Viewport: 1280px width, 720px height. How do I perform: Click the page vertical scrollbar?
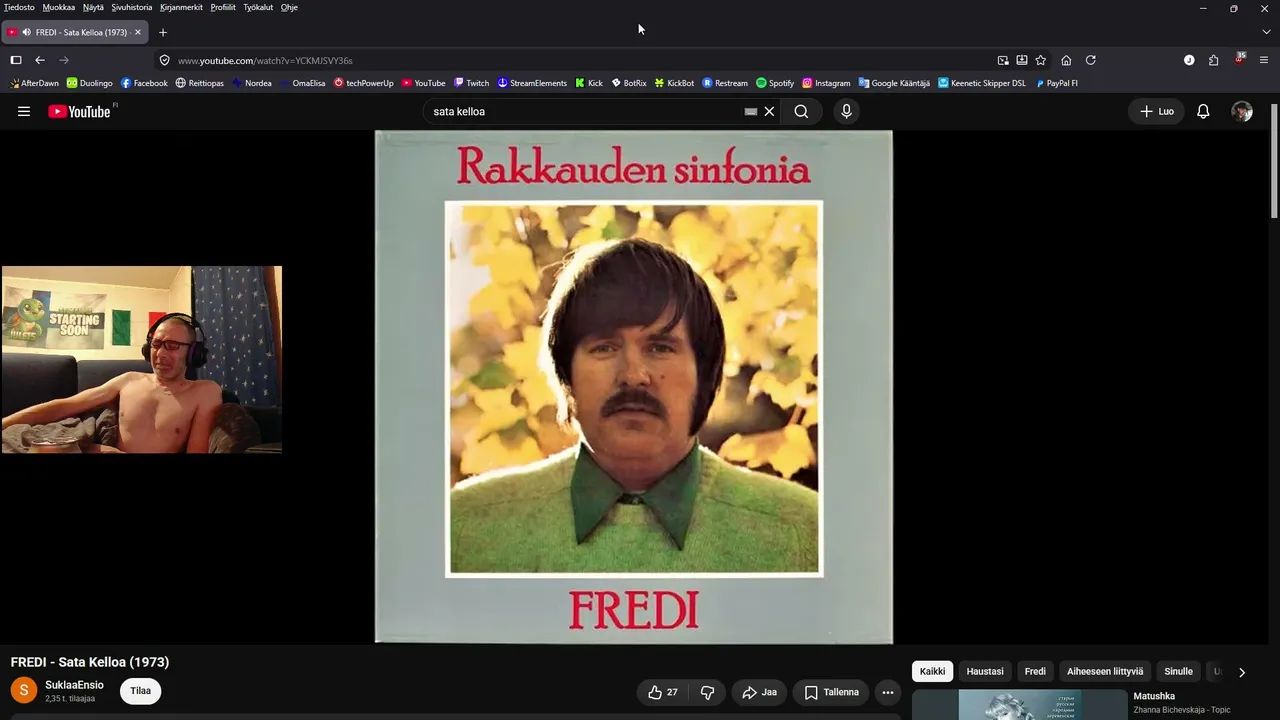(x=1274, y=160)
